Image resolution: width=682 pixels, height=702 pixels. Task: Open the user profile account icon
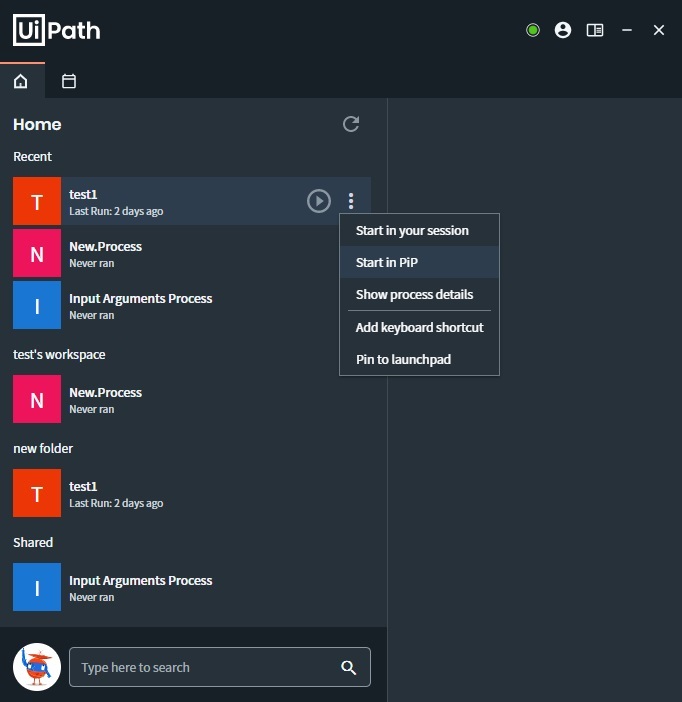click(563, 30)
